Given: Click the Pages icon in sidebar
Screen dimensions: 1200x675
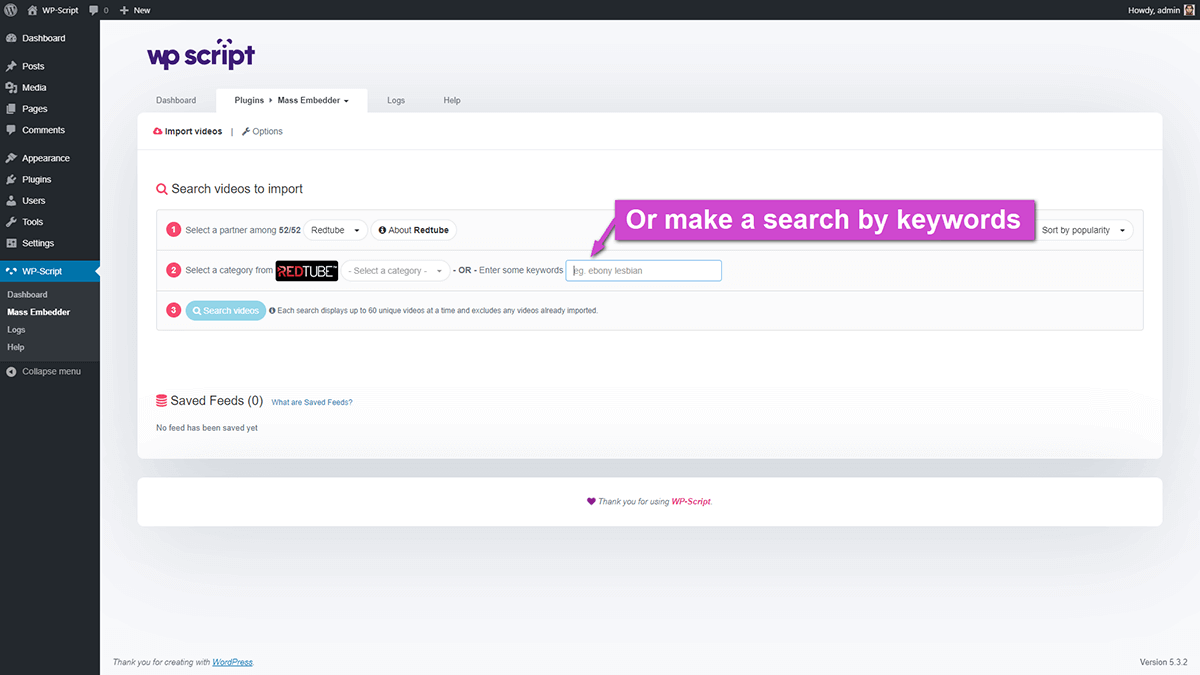Looking at the screenshot, I should coord(11,109).
